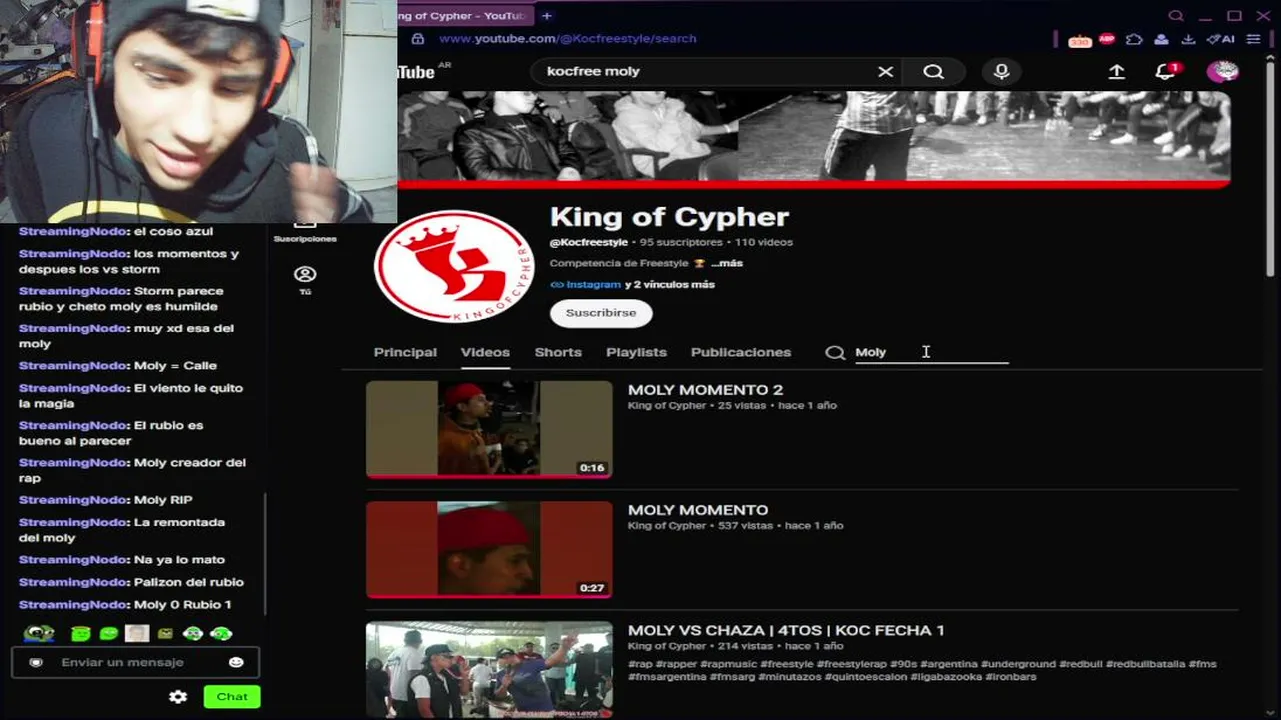Open the Tú sidebar item
This screenshot has width=1281, height=720.
tap(305, 280)
